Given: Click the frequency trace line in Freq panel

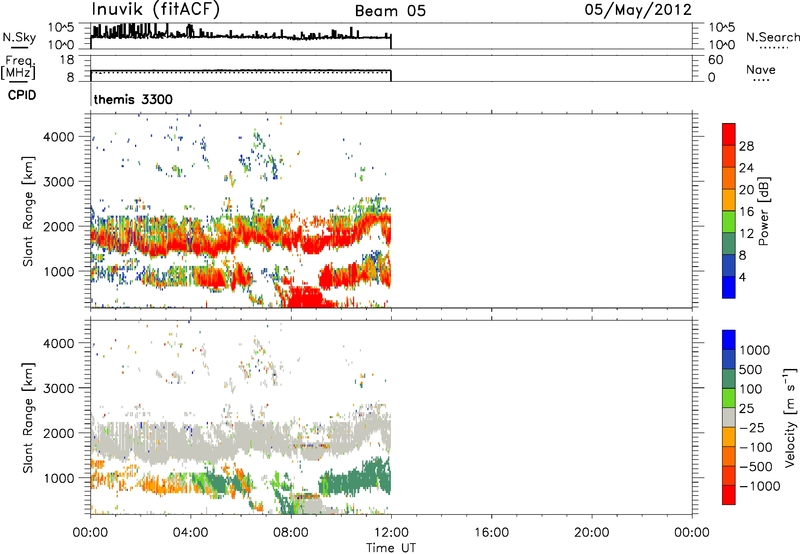Looking at the screenshot, I should pyautogui.click(x=240, y=70).
